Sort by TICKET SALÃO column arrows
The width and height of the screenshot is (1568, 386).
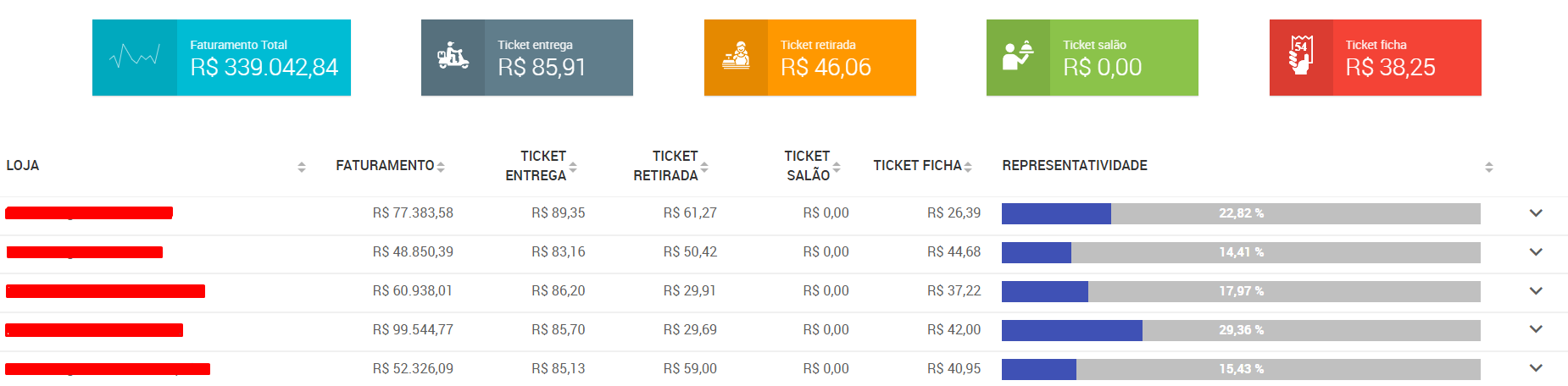pos(837,168)
